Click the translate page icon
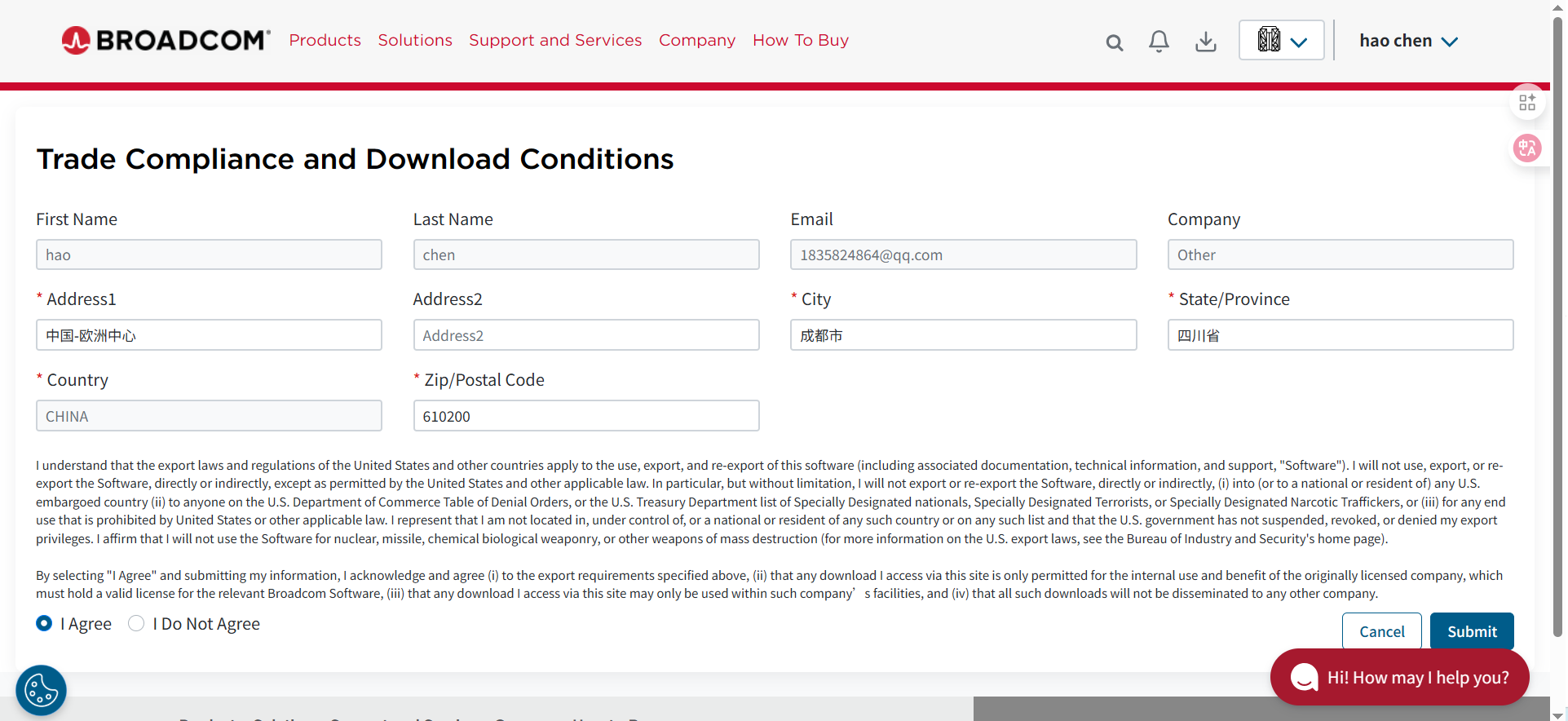 (x=1526, y=148)
